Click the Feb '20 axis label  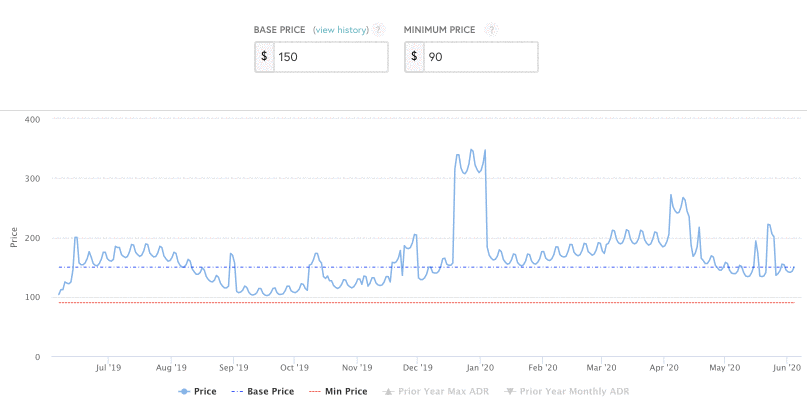(542, 368)
